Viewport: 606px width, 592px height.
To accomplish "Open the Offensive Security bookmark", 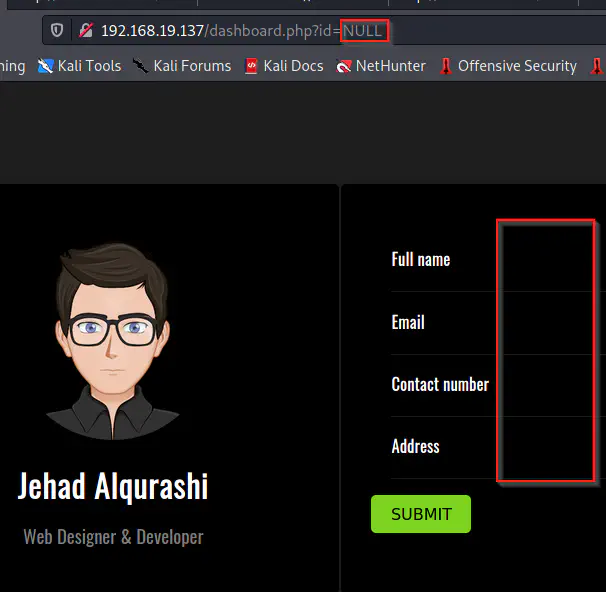I will pyautogui.click(x=507, y=66).
